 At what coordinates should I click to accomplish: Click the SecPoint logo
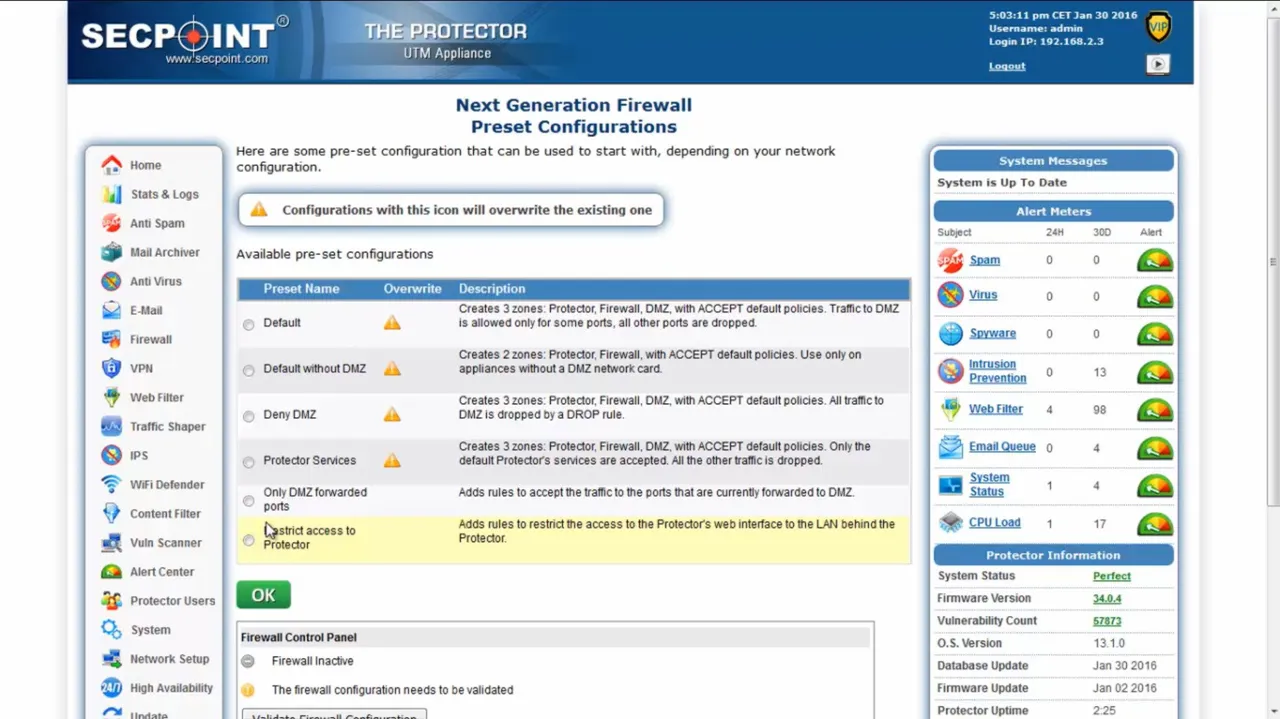tap(185, 39)
